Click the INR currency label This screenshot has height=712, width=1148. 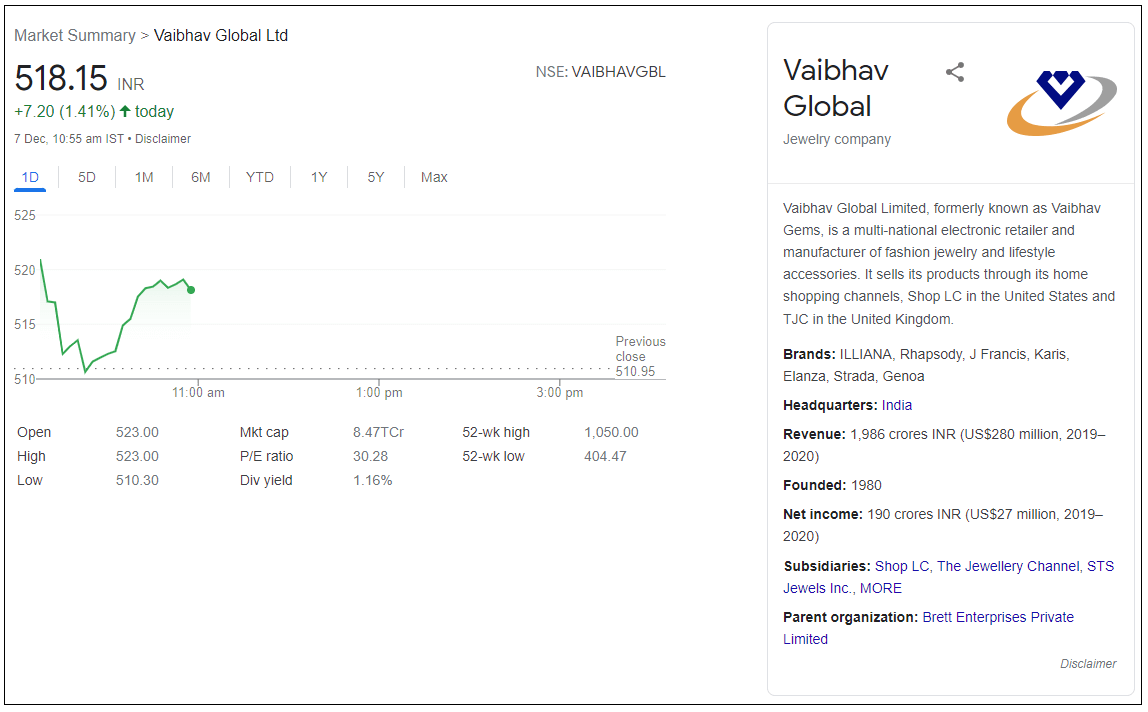click(x=131, y=84)
